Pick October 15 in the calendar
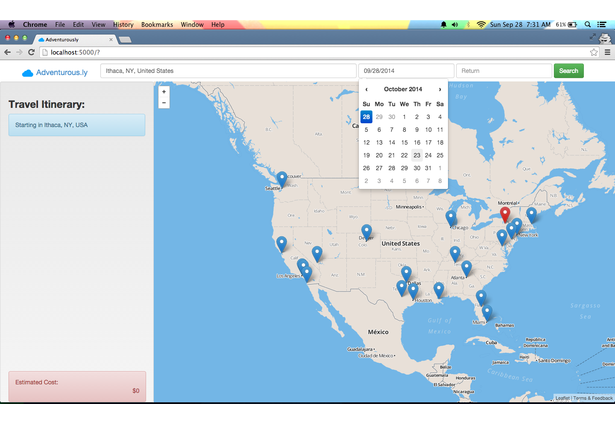Image resolution: width=615 pixels, height=424 pixels. pyautogui.click(x=404, y=142)
